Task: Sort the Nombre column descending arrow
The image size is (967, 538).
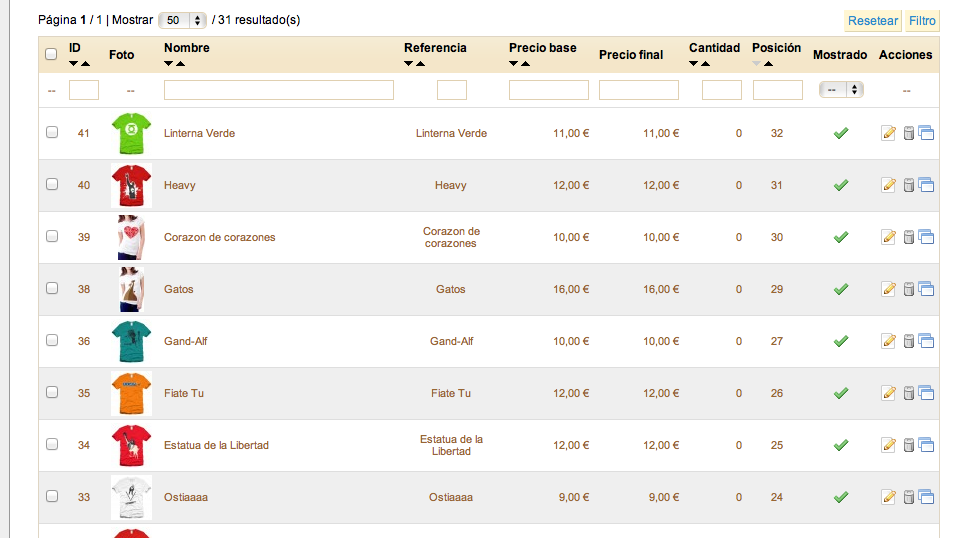Action: coord(168,64)
